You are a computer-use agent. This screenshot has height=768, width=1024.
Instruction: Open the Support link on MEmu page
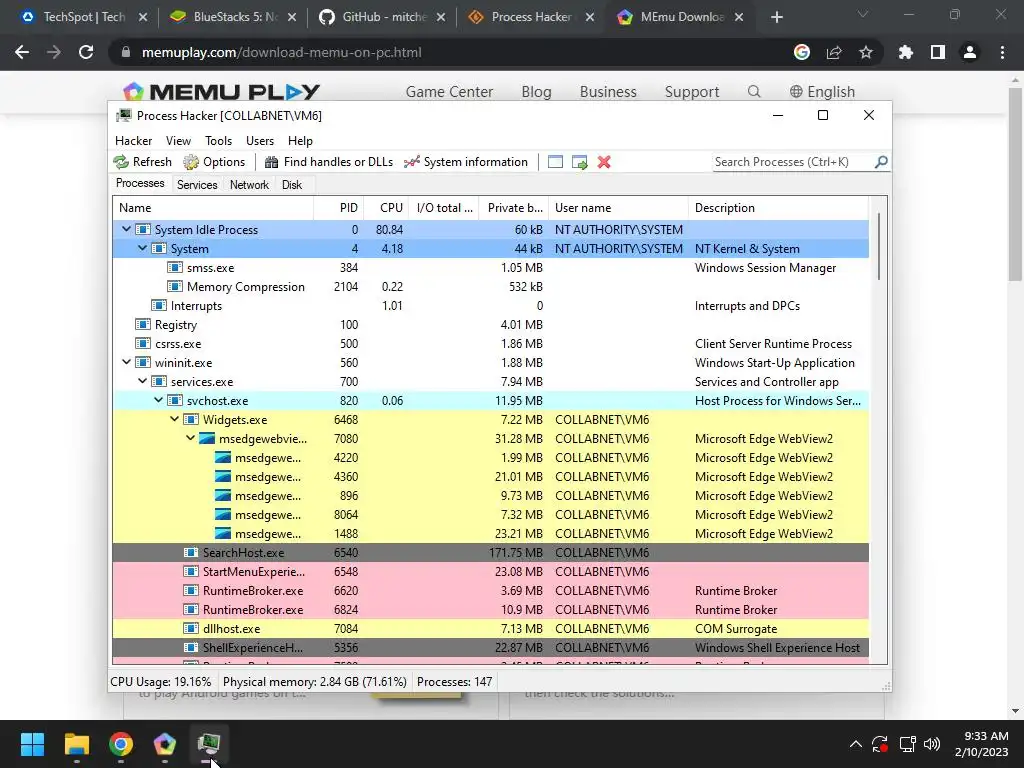(692, 91)
